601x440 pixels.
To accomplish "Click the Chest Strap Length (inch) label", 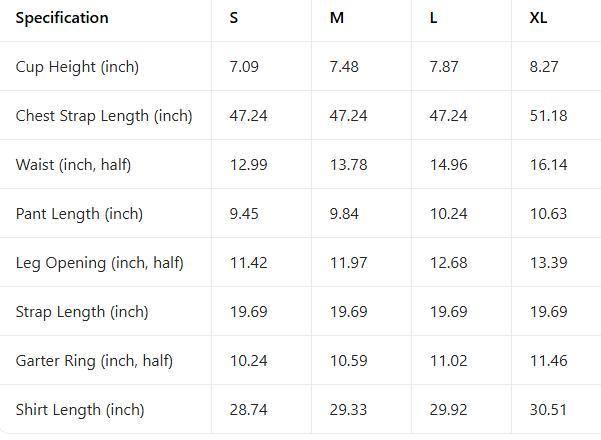I will 104,116.
